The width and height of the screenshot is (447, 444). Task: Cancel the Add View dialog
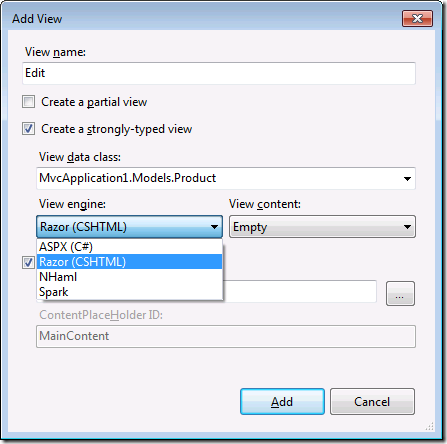coord(372,402)
